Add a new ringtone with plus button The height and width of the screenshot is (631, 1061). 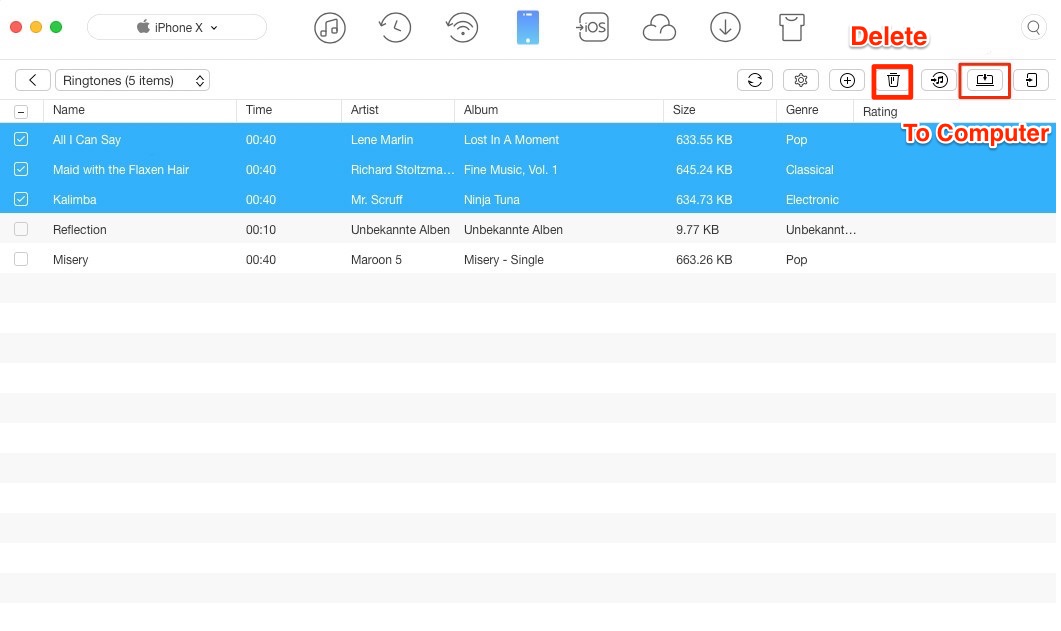(x=847, y=80)
